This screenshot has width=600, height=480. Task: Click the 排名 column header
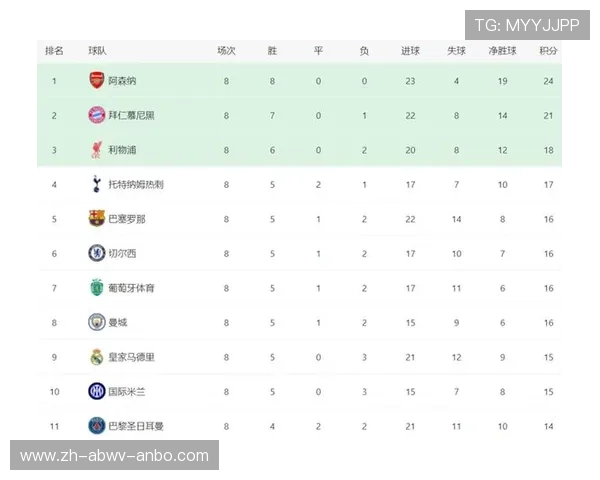pyautogui.click(x=54, y=50)
